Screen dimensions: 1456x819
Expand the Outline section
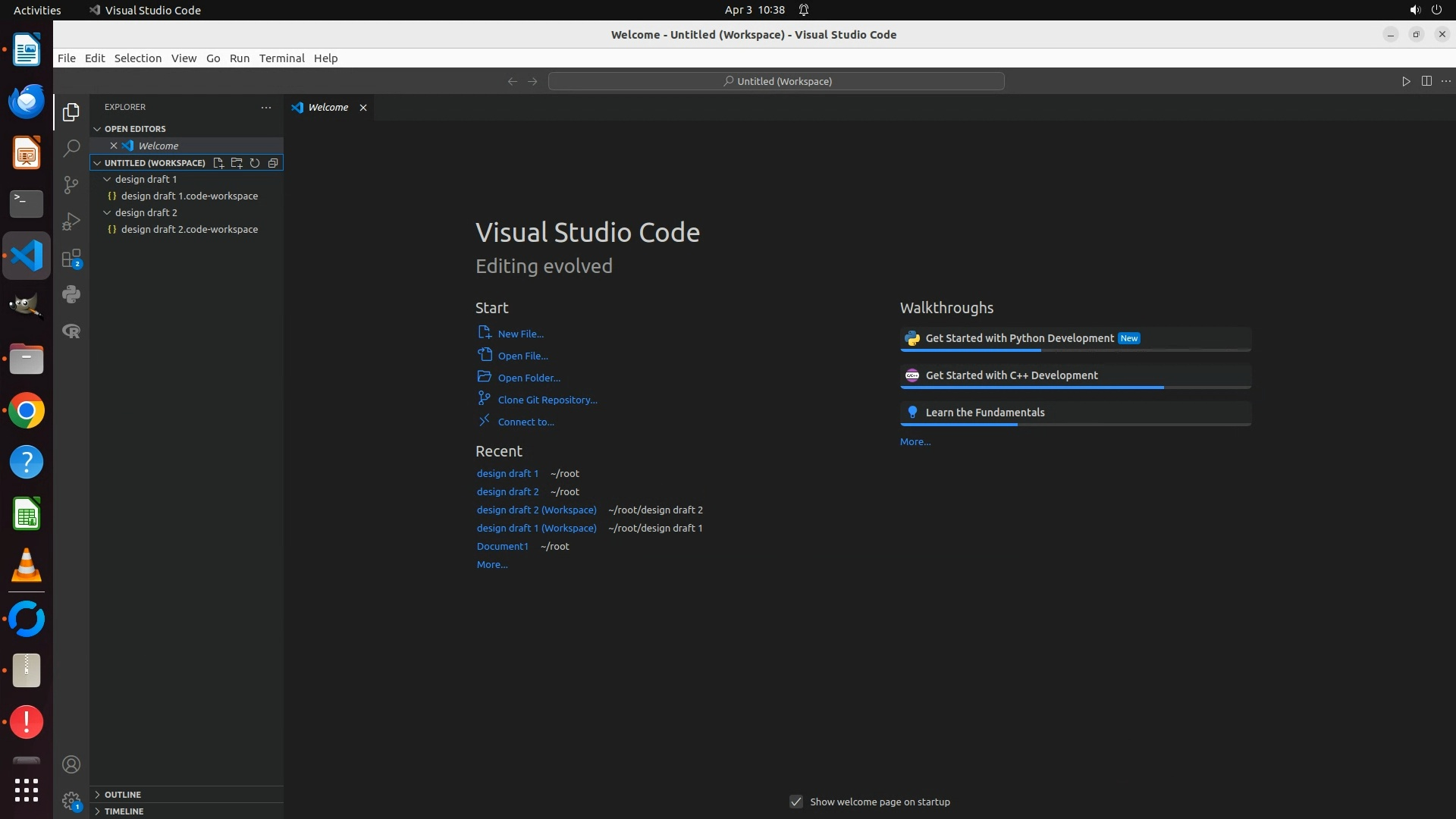[x=122, y=795]
